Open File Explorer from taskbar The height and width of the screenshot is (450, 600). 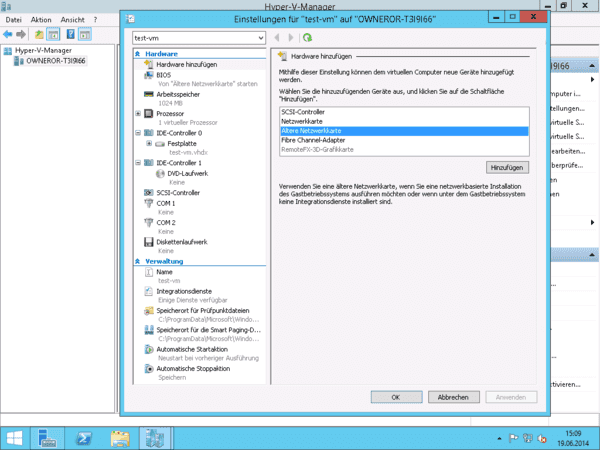click(120, 439)
